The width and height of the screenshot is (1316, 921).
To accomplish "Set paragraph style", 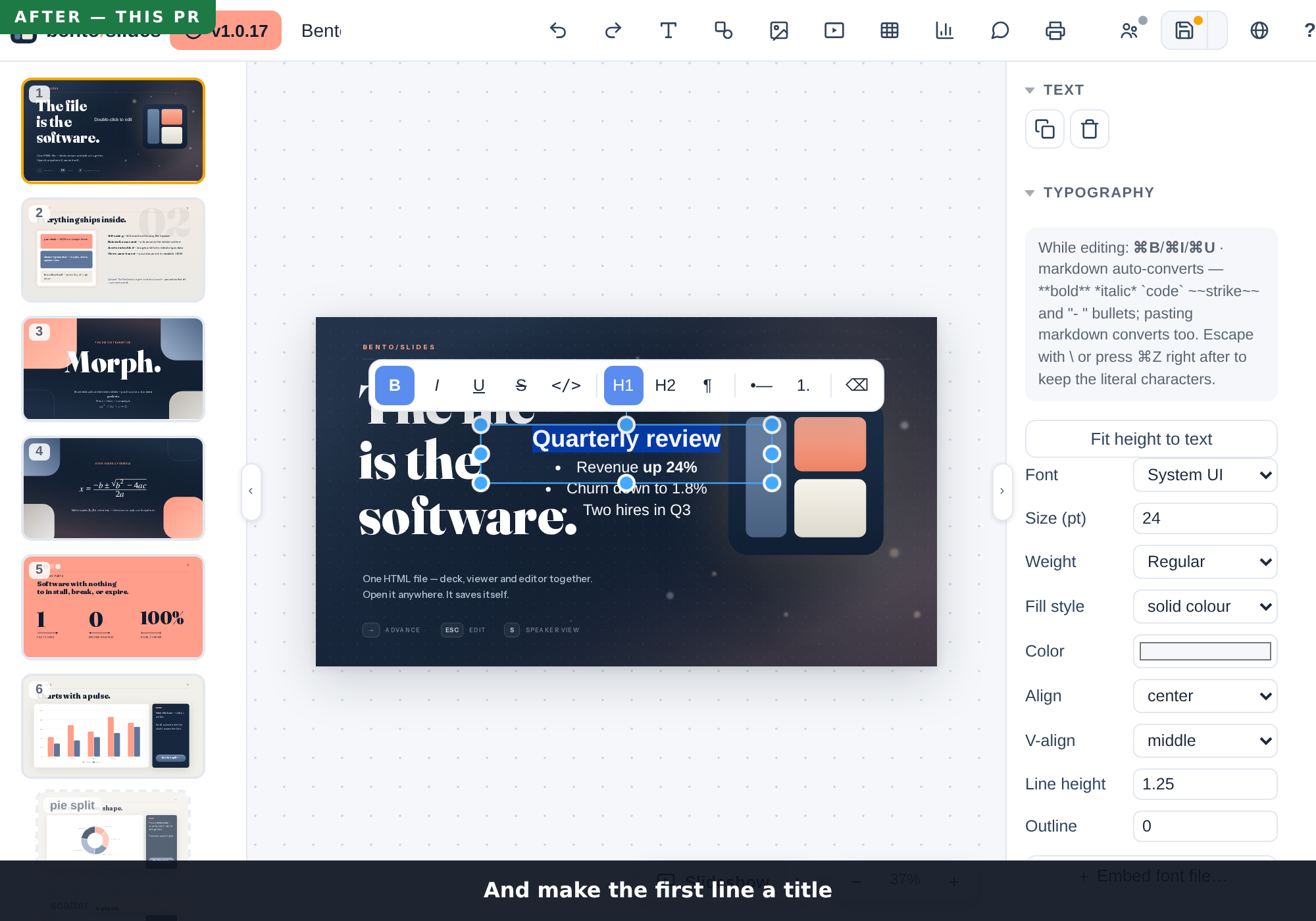I will [707, 386].
